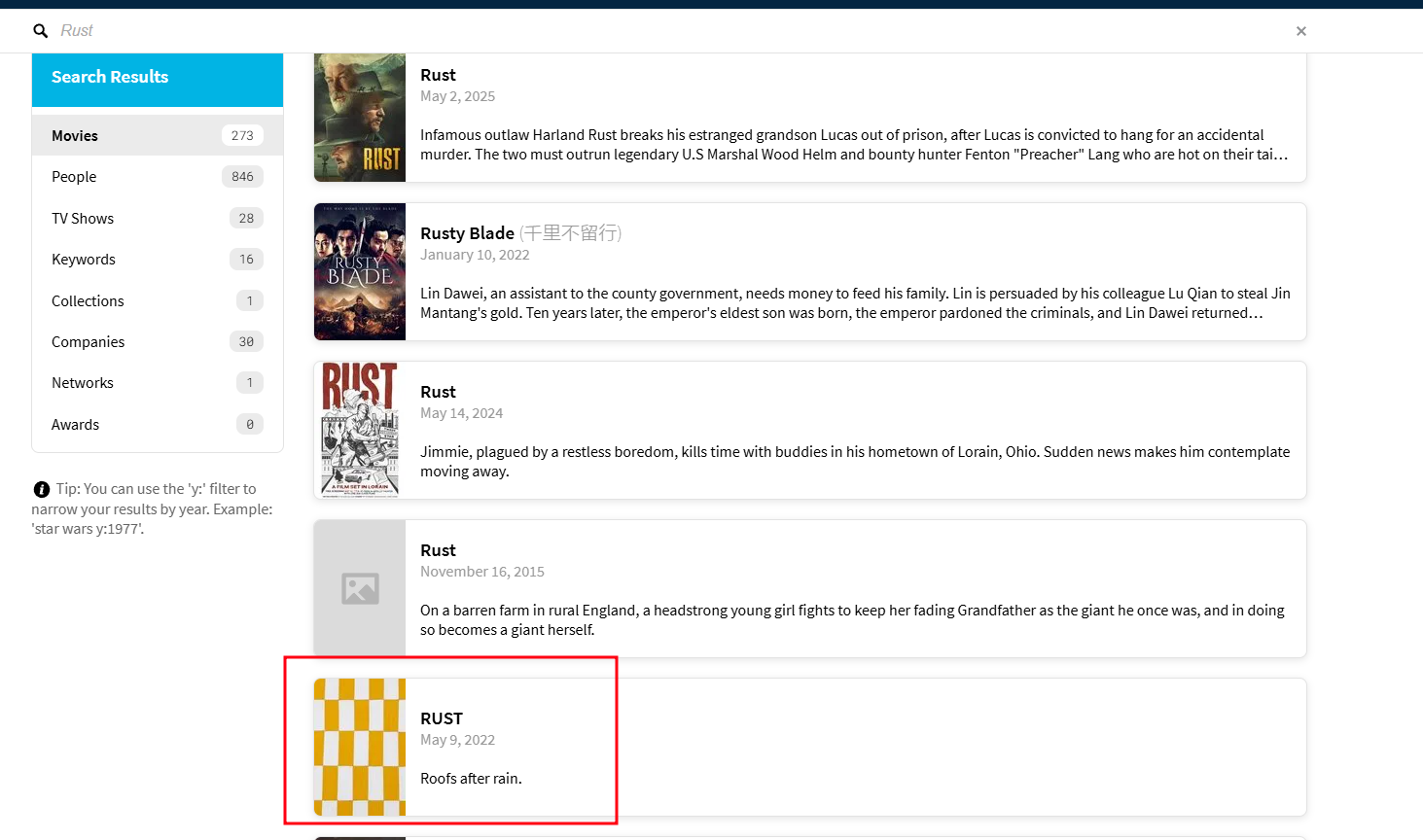Click the release date January 10, 2022

coord(475,255)
